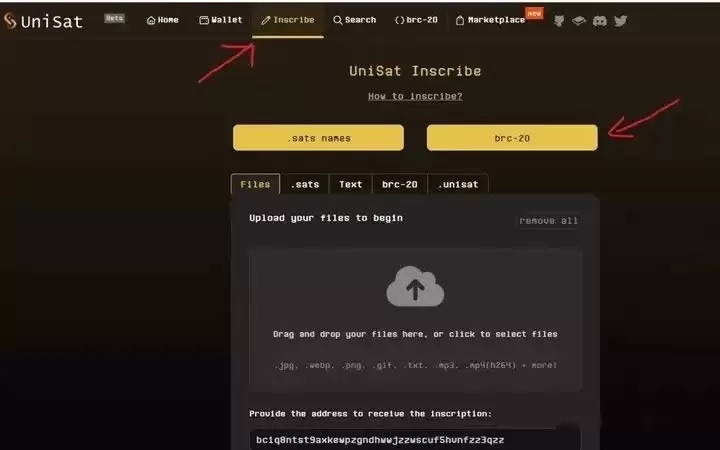Image resolution: width=720 pixels, height=450 pixels.
Task: Open the Twitter bird icon
Action: pos(620,21)
